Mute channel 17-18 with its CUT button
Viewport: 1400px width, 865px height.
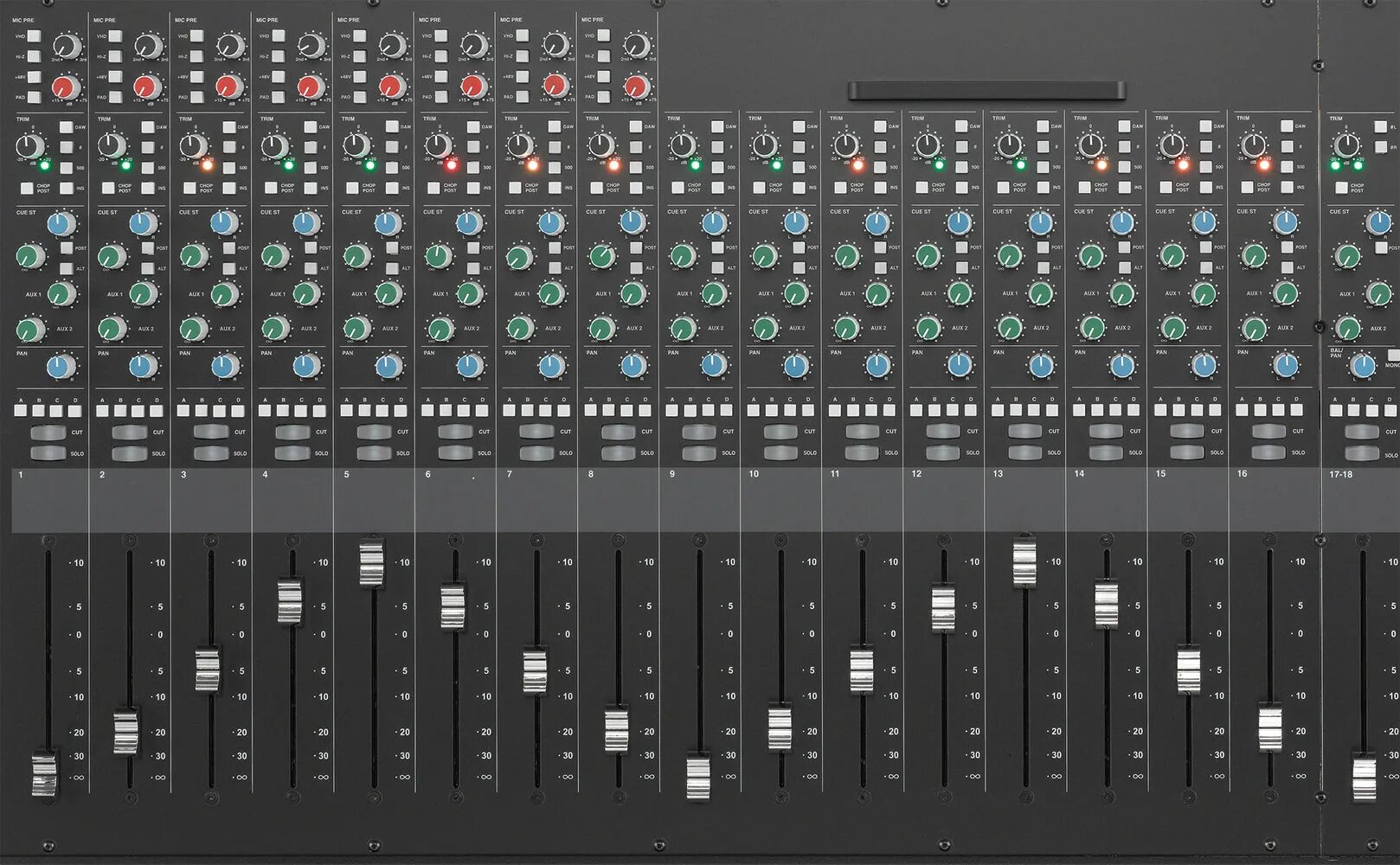(x=1362, y=432)
